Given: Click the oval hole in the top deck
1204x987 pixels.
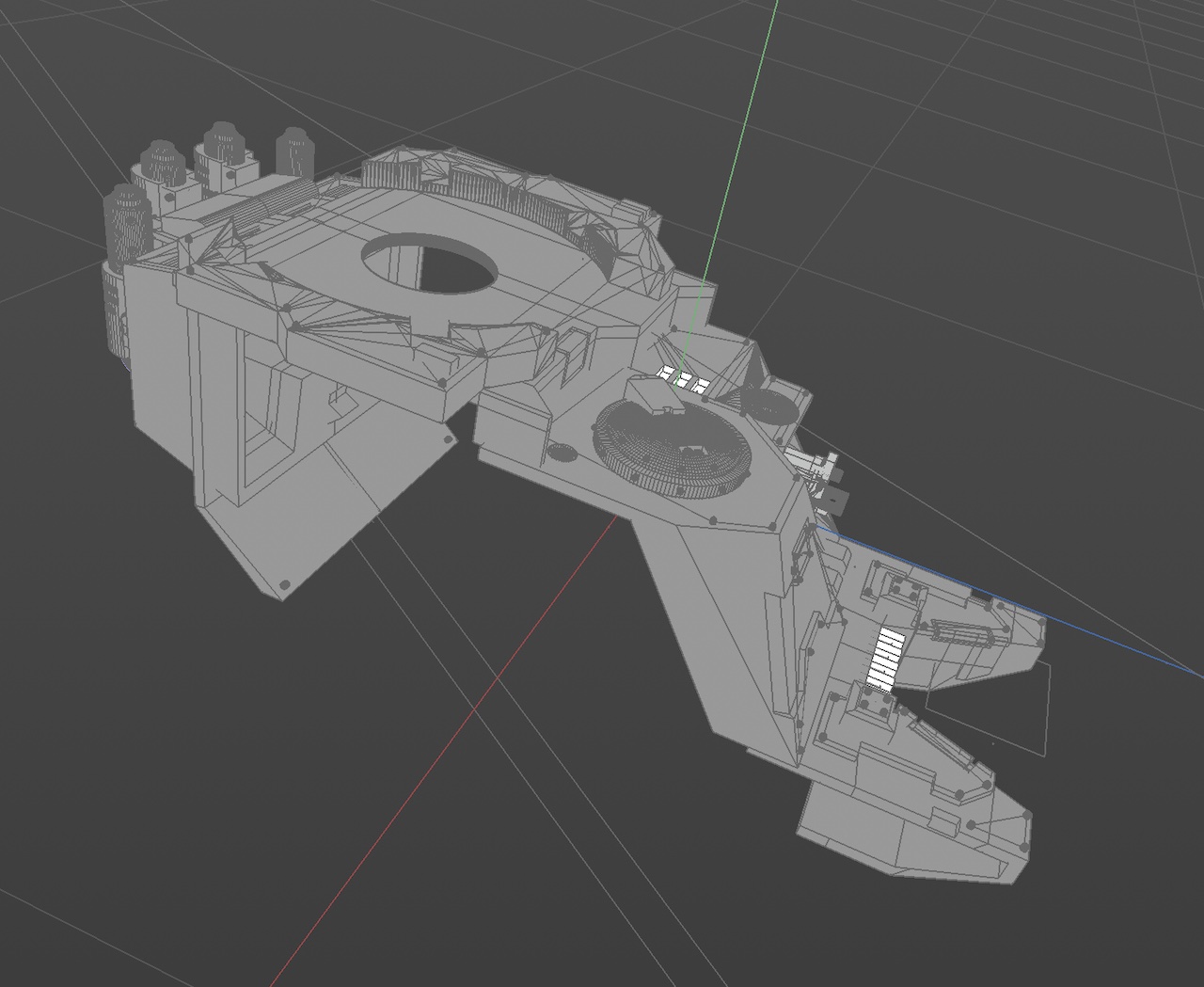Looking at the screenshot, I should click(x=430, y=263).
